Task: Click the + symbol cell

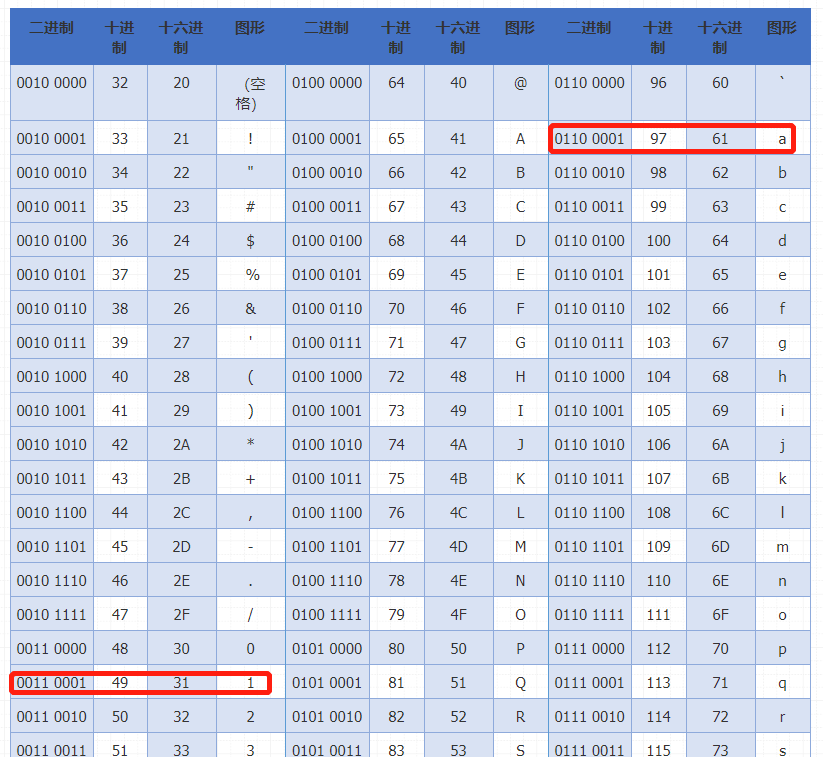Action: coord(250,478)
